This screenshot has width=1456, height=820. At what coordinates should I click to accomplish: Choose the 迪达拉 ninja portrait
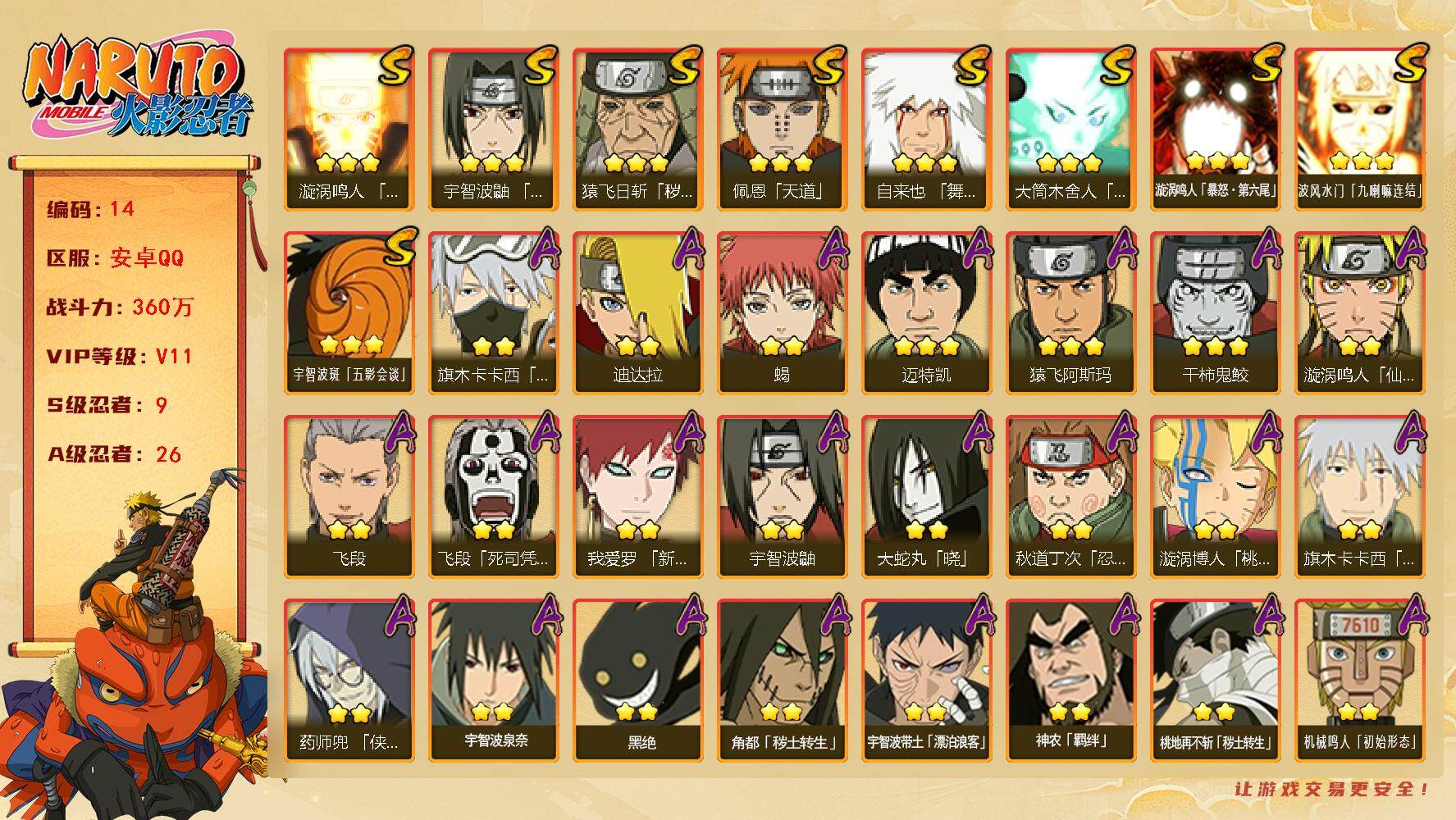coord(637,313)
